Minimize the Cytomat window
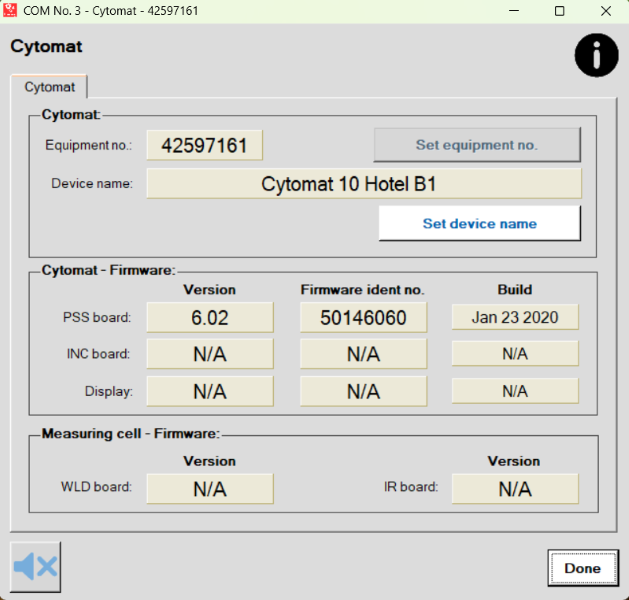This screenshot has width=629, height=600. [x=514, y=11]
